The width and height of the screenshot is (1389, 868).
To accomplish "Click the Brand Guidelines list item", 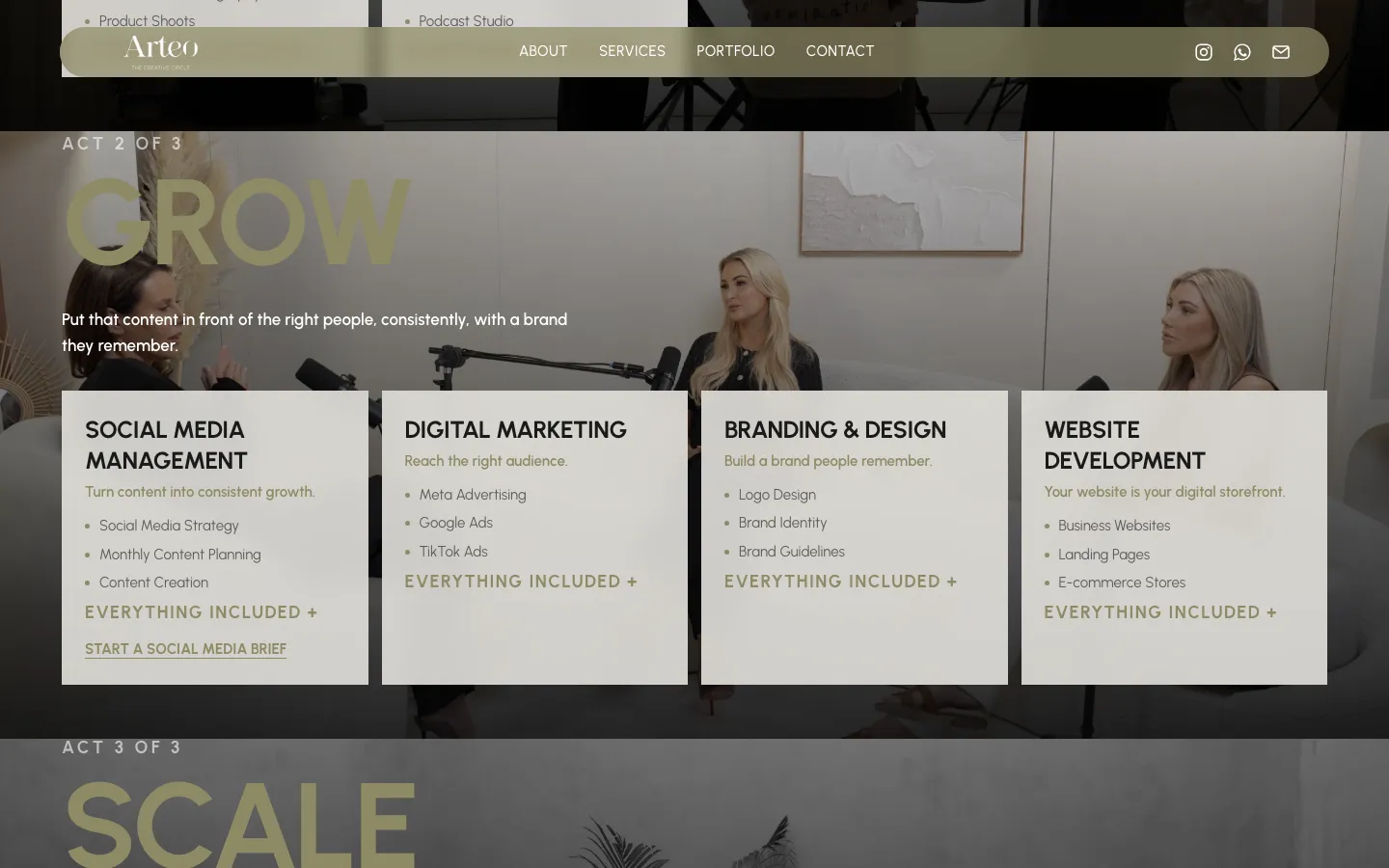I will click(x=791, y=552).
